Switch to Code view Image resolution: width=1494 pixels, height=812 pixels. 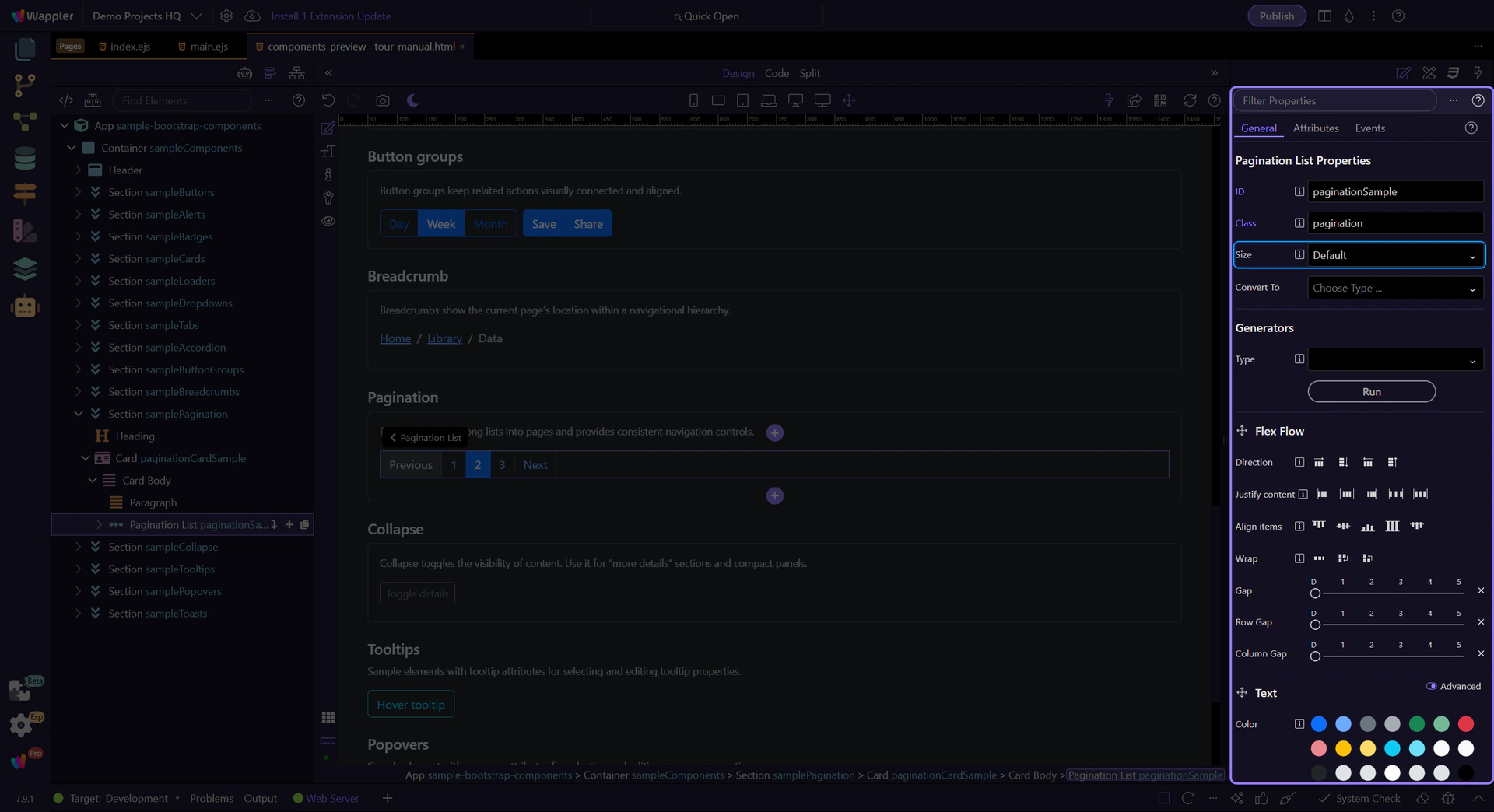click(777, 73)
